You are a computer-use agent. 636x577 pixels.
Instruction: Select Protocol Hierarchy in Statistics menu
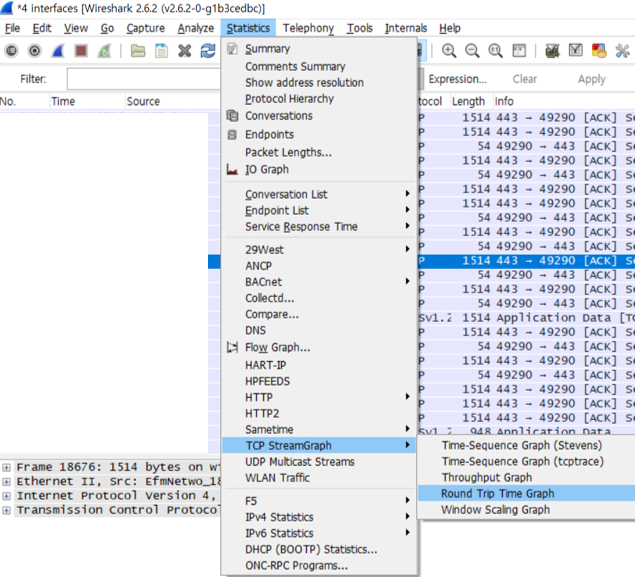(x=289, y=99)
